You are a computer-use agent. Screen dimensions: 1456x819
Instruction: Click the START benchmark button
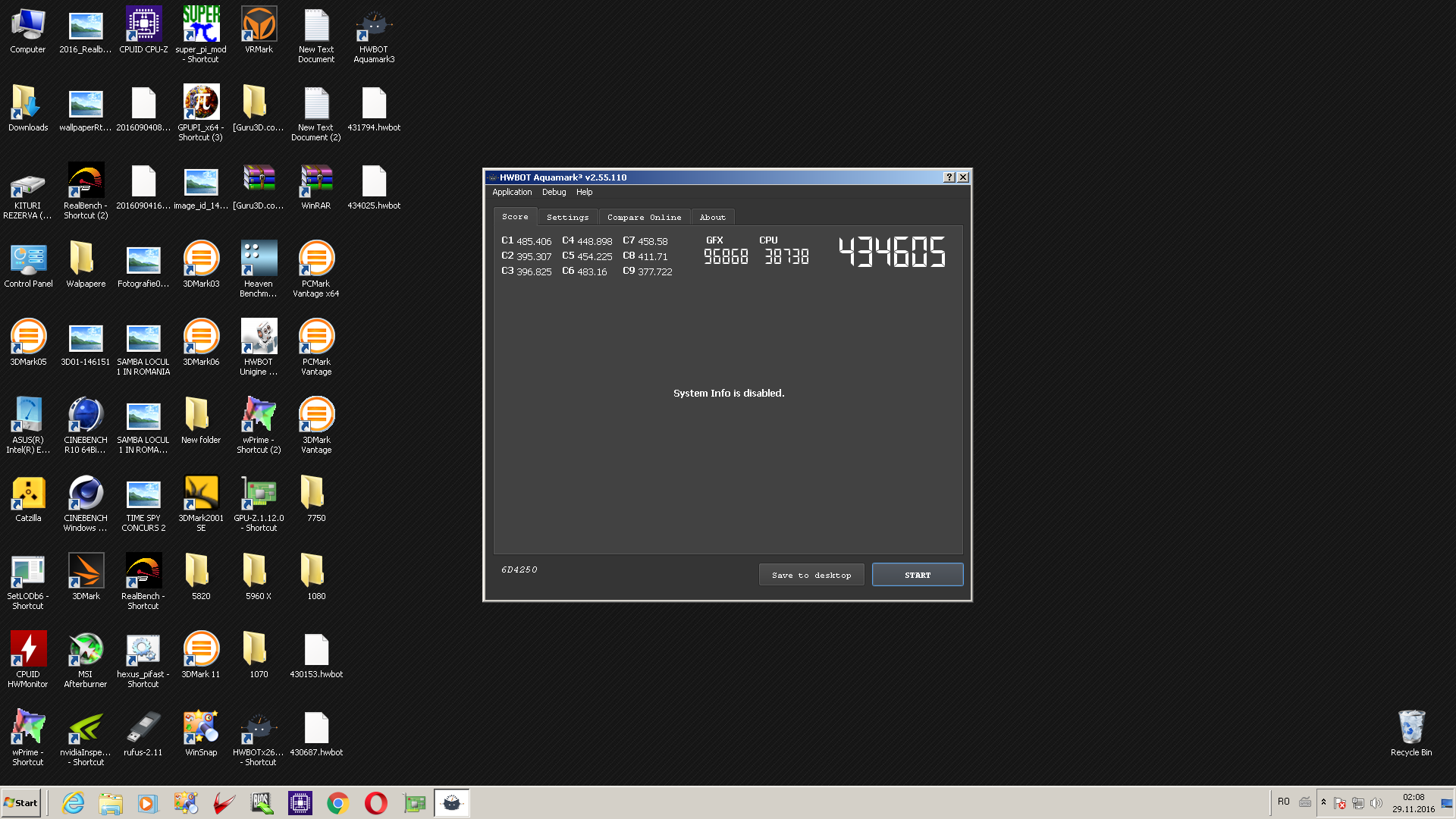(918, 575)
